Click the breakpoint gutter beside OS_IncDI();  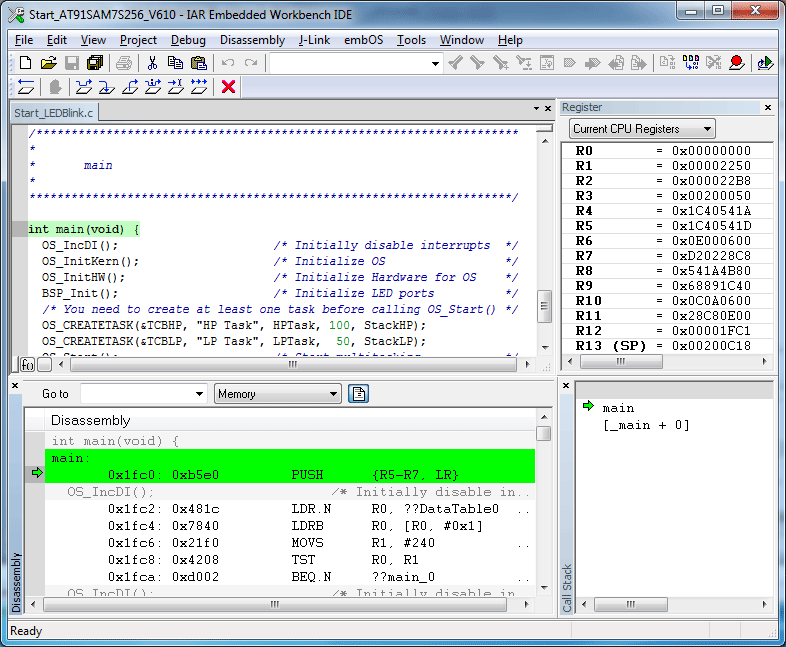(x=20, y=245)
